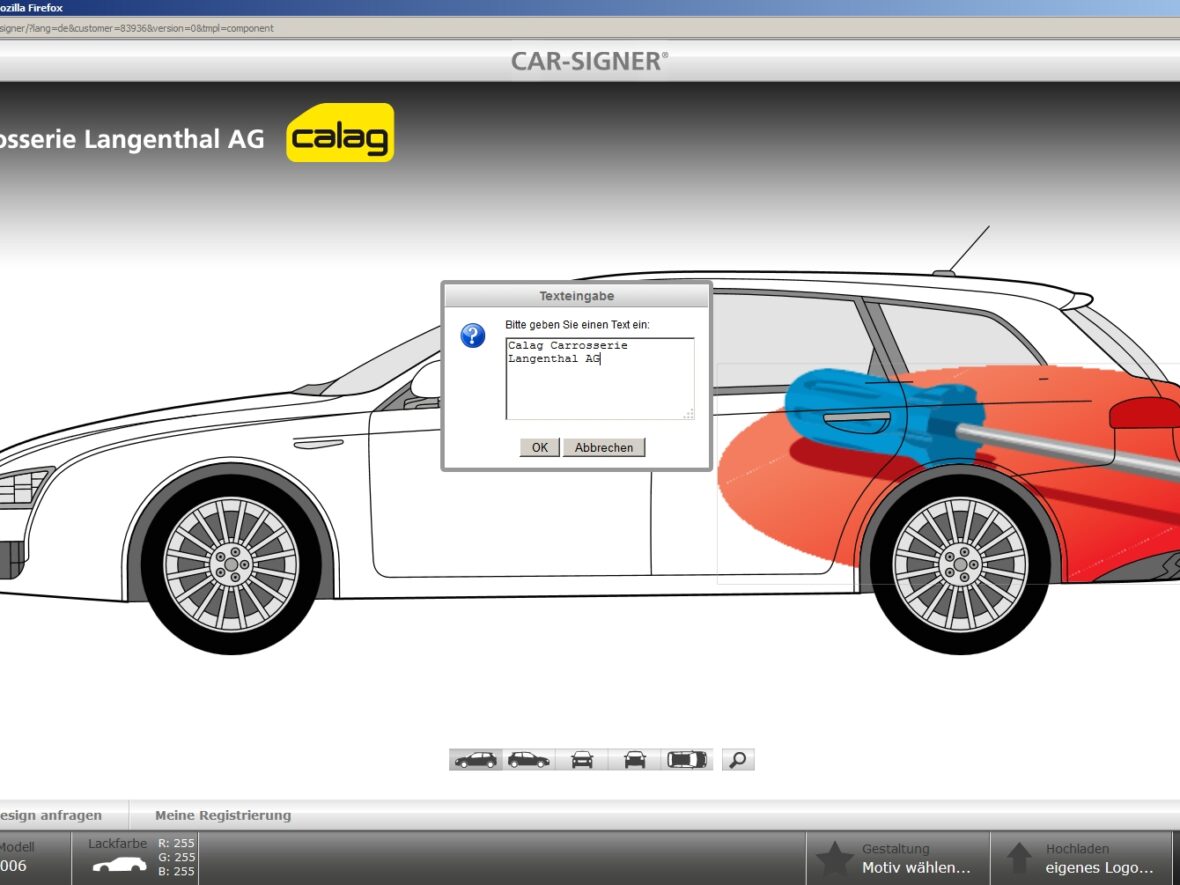This screenshot has width=1180, height=885.
Task: Select the first side view car icon
Action: coord(475,760)
